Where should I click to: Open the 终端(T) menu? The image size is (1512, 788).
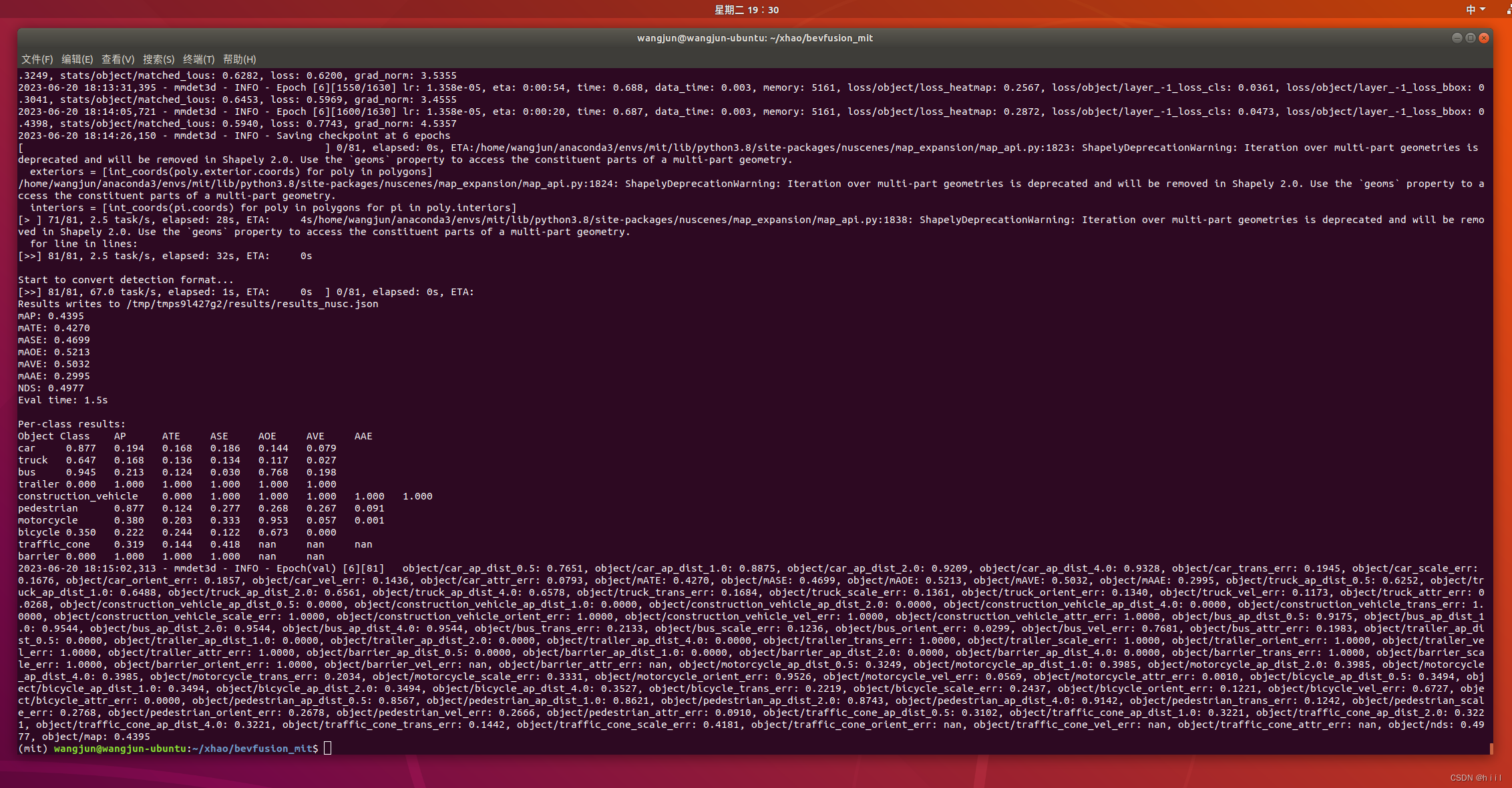pyautogui.click(x=198, y=59)
